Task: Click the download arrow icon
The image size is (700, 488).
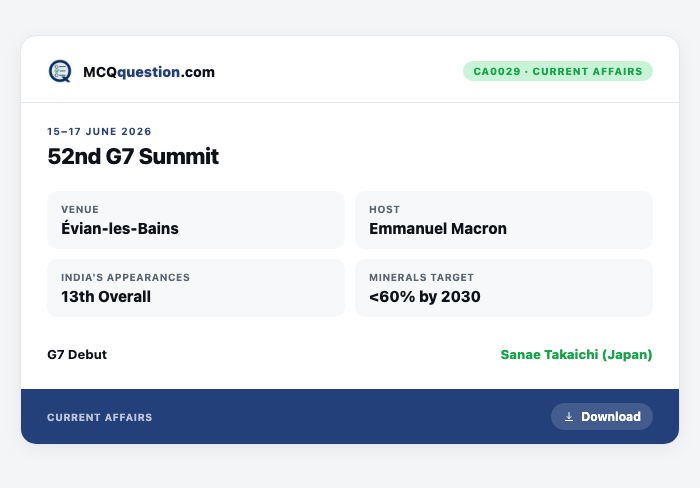Action: (569, 417)
